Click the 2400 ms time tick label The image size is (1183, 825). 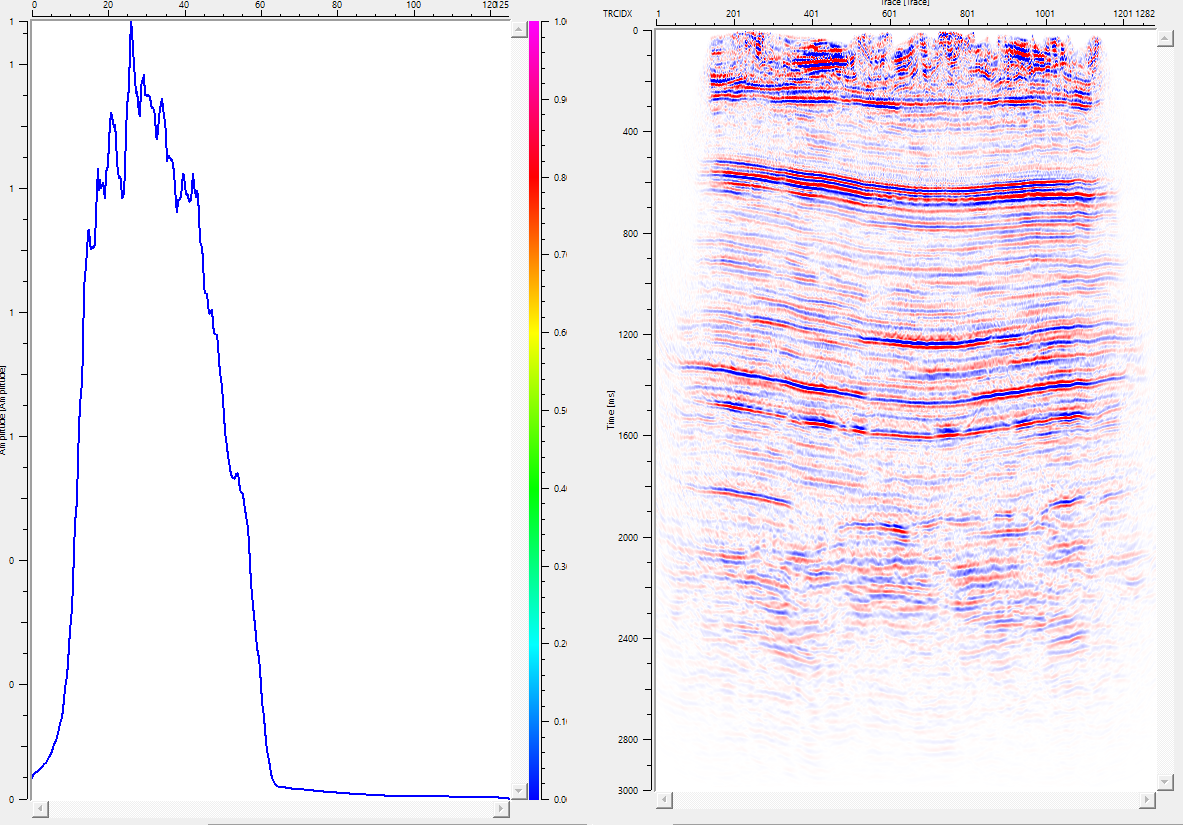click(x=628, y=639)
